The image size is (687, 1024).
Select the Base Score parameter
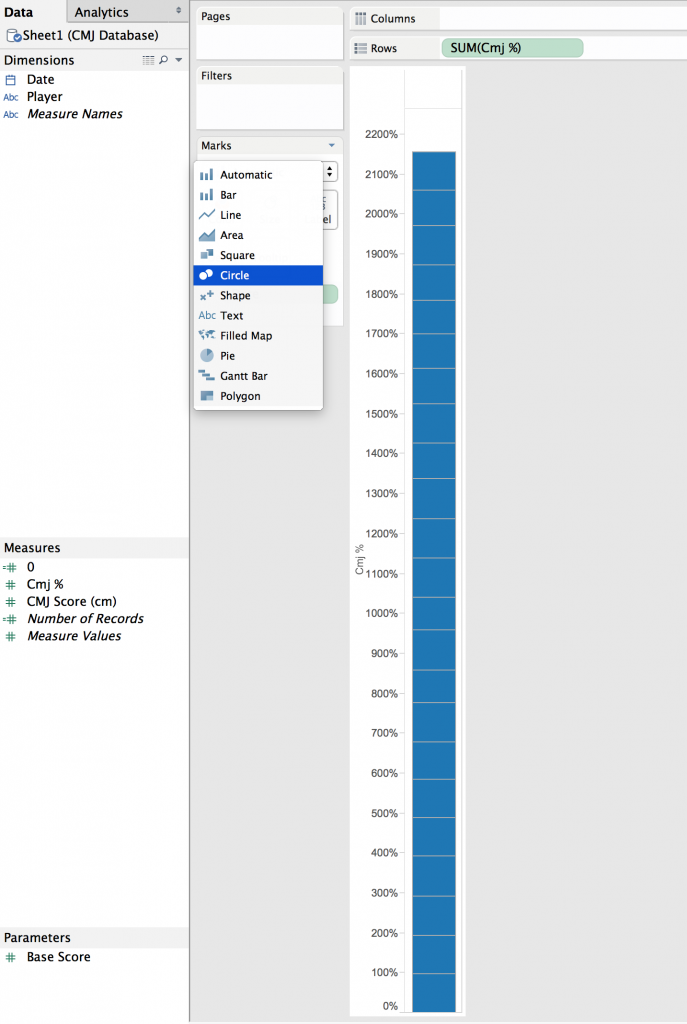pos(58,957)
